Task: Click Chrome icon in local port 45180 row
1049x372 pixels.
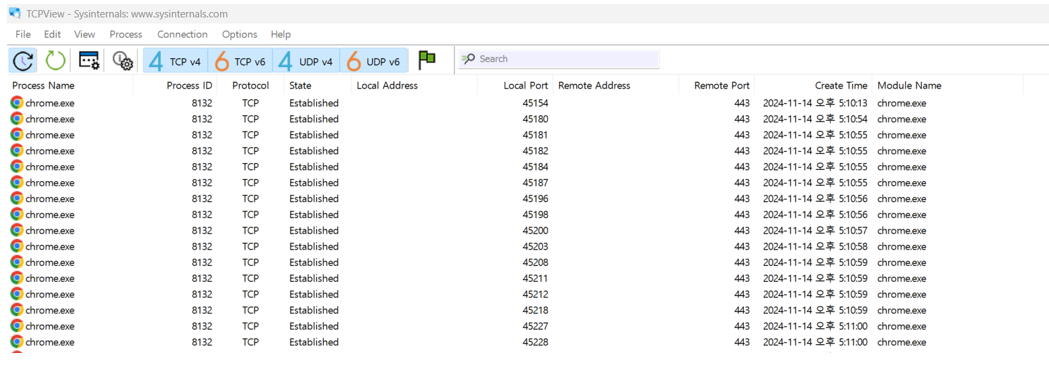Action: click(x=17, y=119)
